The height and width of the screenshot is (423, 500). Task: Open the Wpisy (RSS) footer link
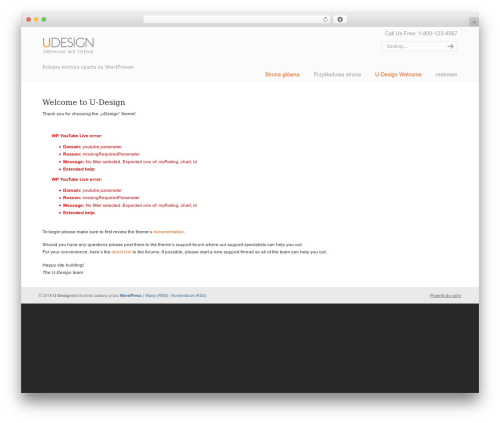tap(156, 296)
